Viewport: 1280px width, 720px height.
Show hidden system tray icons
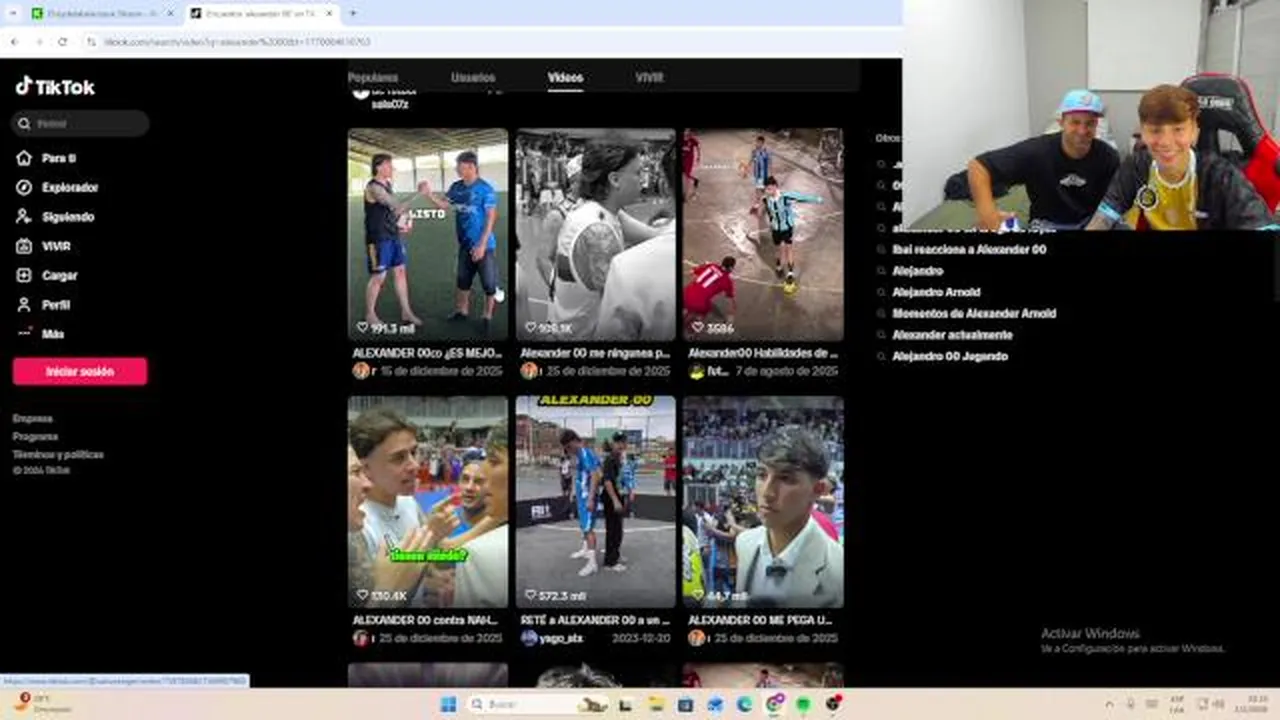tap(1108, 704)
